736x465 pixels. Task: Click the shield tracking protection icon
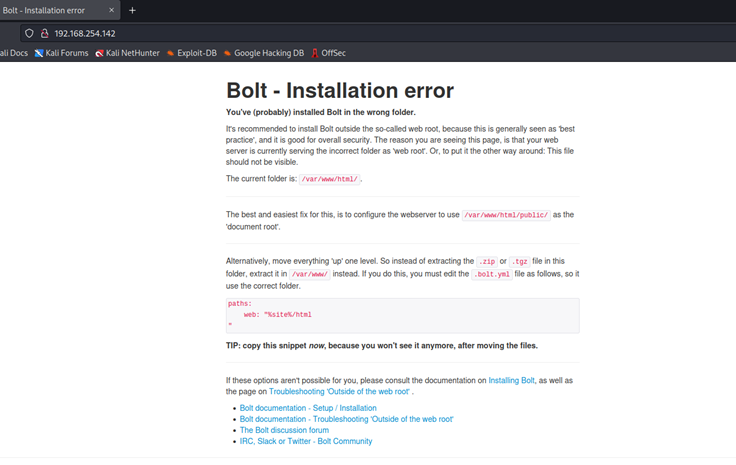coord(29,33)
